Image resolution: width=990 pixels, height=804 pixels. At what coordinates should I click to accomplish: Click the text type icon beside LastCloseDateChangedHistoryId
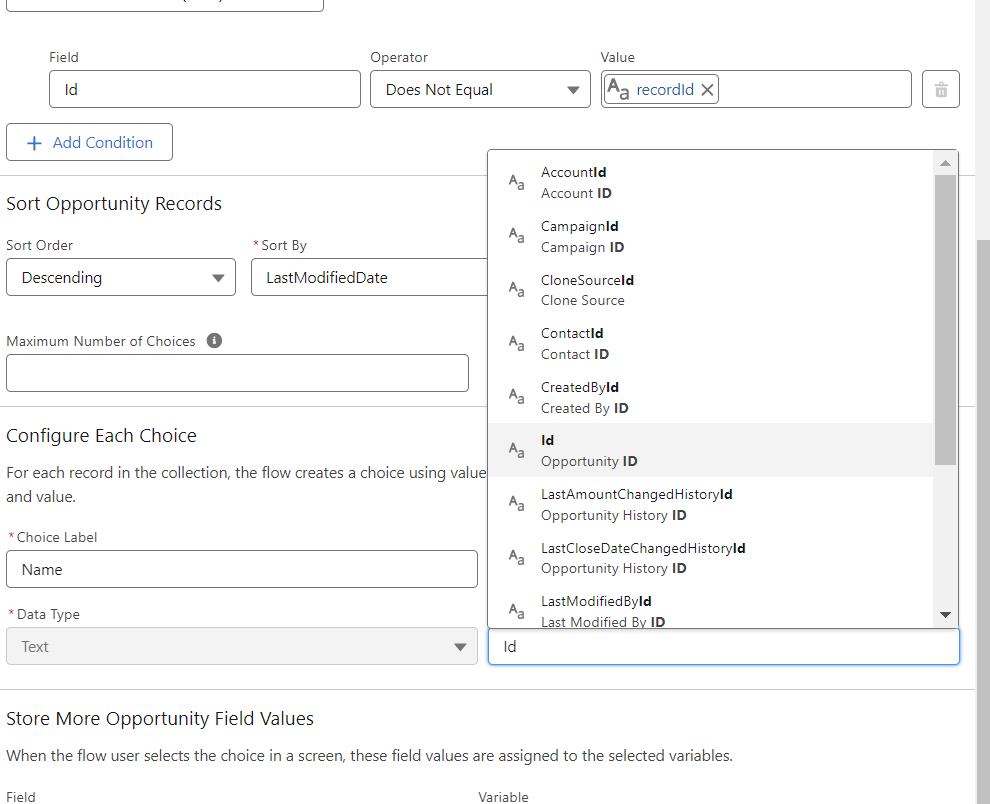[x=516, y=558]
